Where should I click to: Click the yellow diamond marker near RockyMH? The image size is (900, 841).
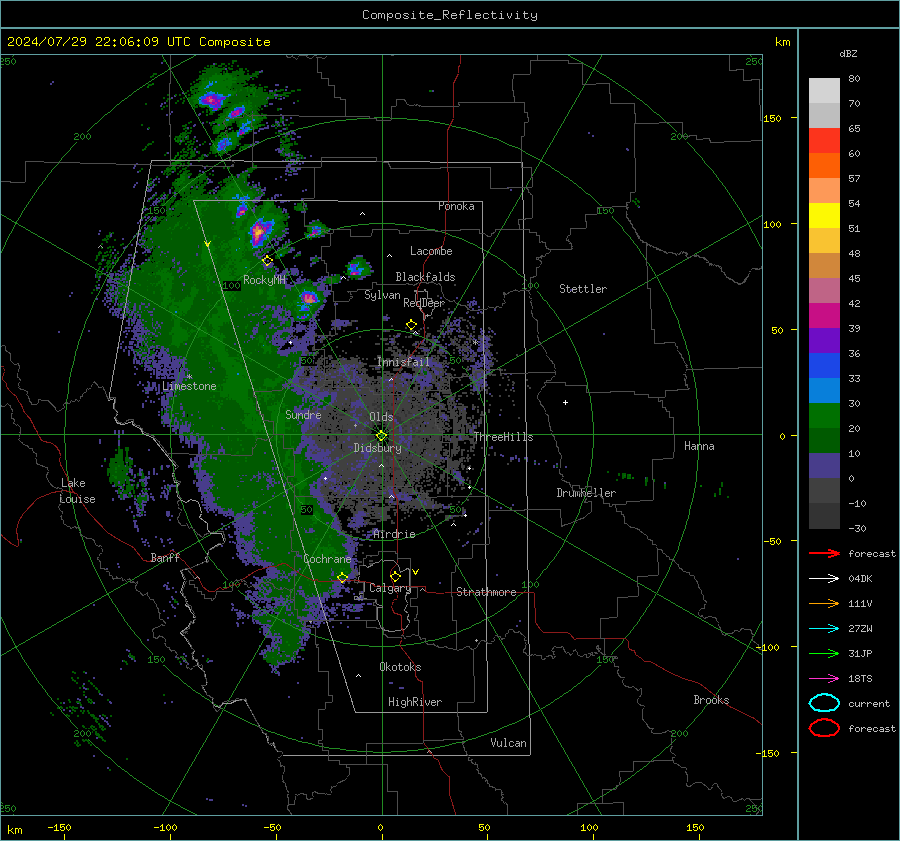pos(267,261)
